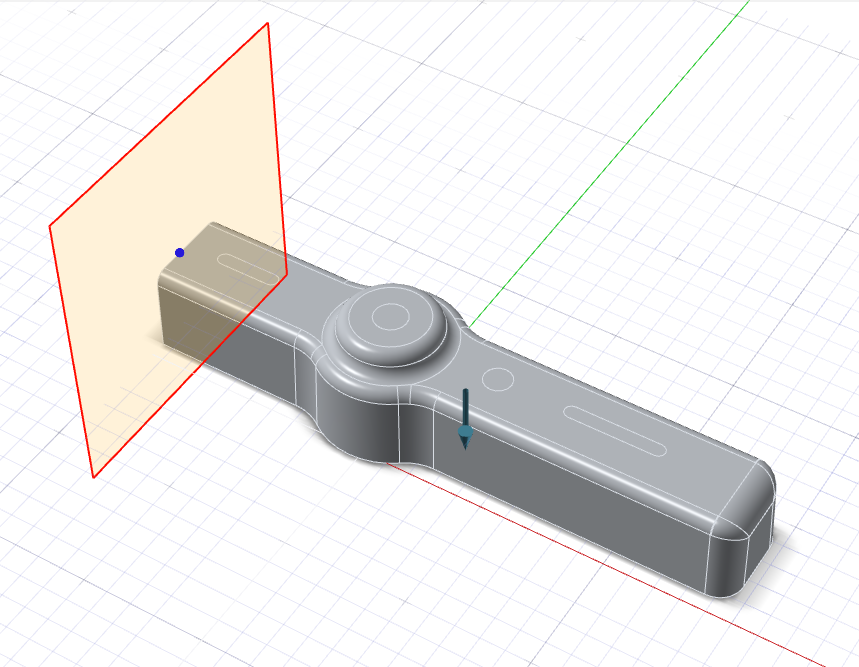Pick the small inner circle on the round boss
The image size is (859, 667).
click(389, 317)
